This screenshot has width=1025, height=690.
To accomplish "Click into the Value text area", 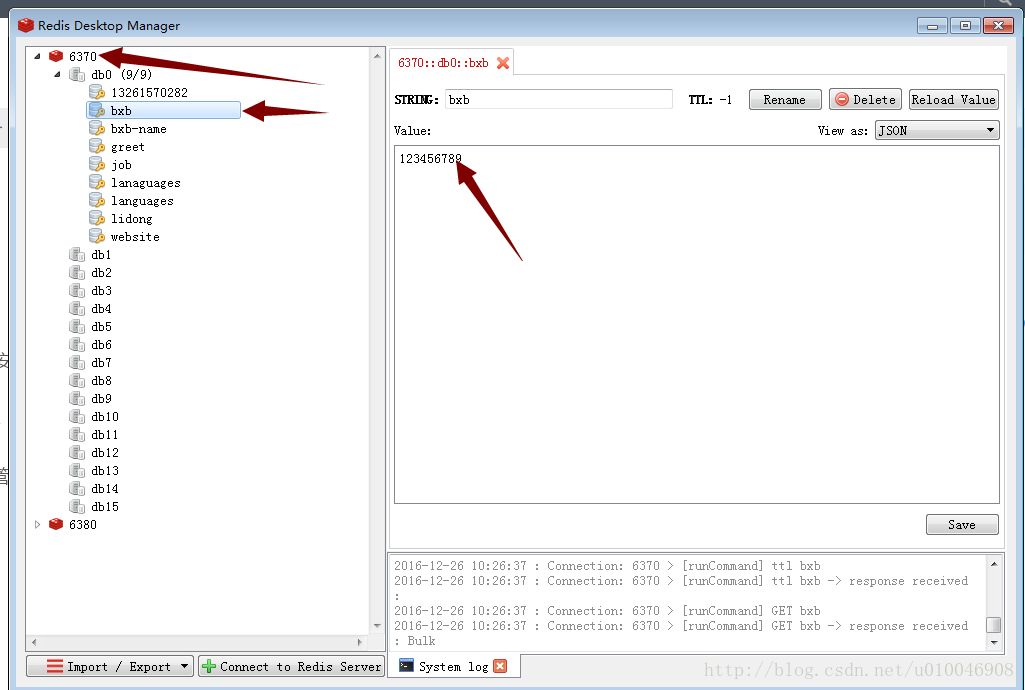I will click(x=697, y=324).
